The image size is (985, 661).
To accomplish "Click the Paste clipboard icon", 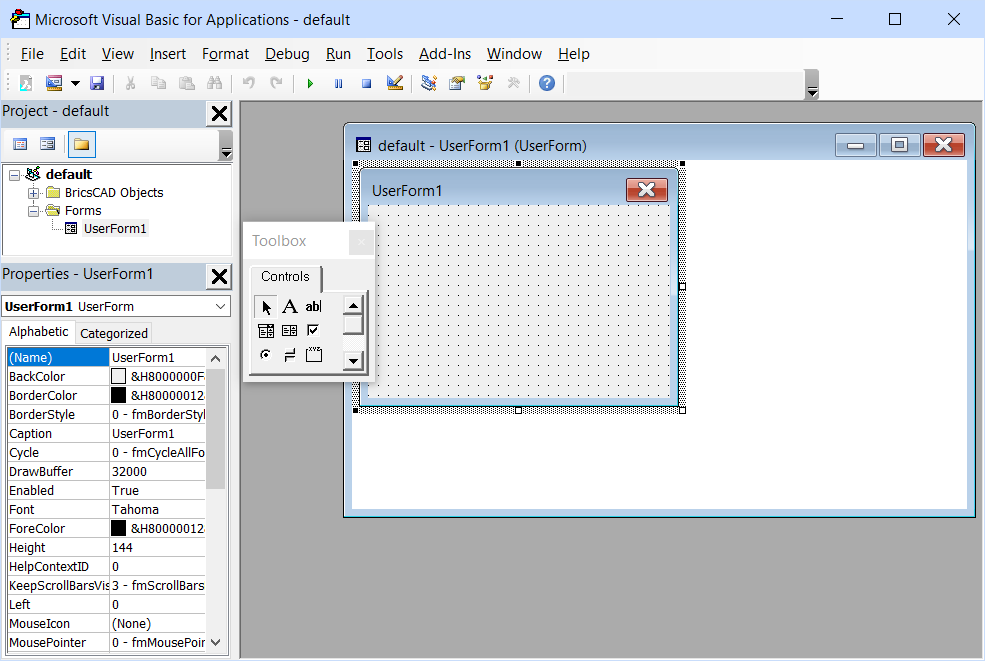I will [x=187, y=83].
